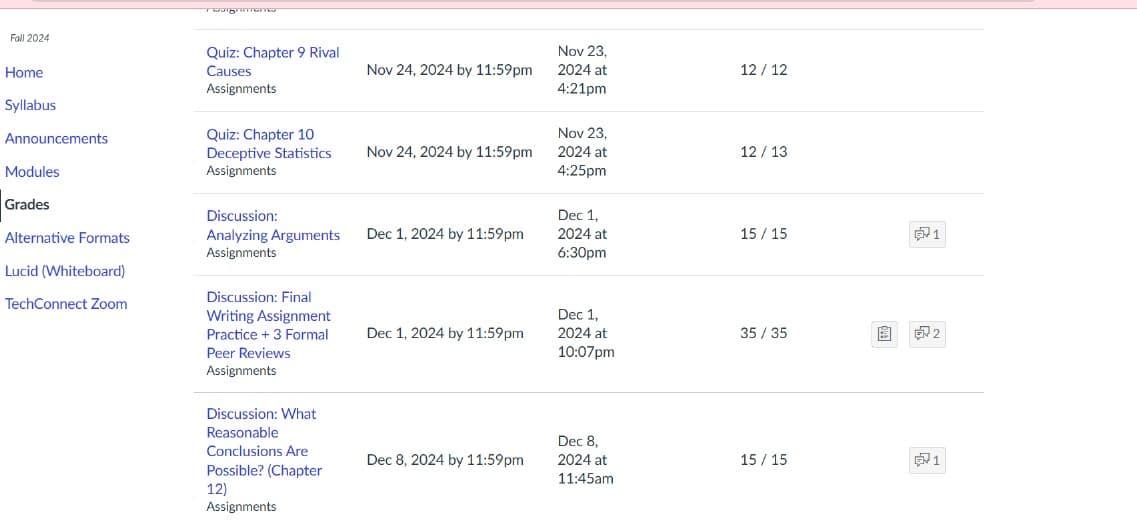Open Modules in course menu
This screenshot has height=526, width=1137.
(32, 172)
